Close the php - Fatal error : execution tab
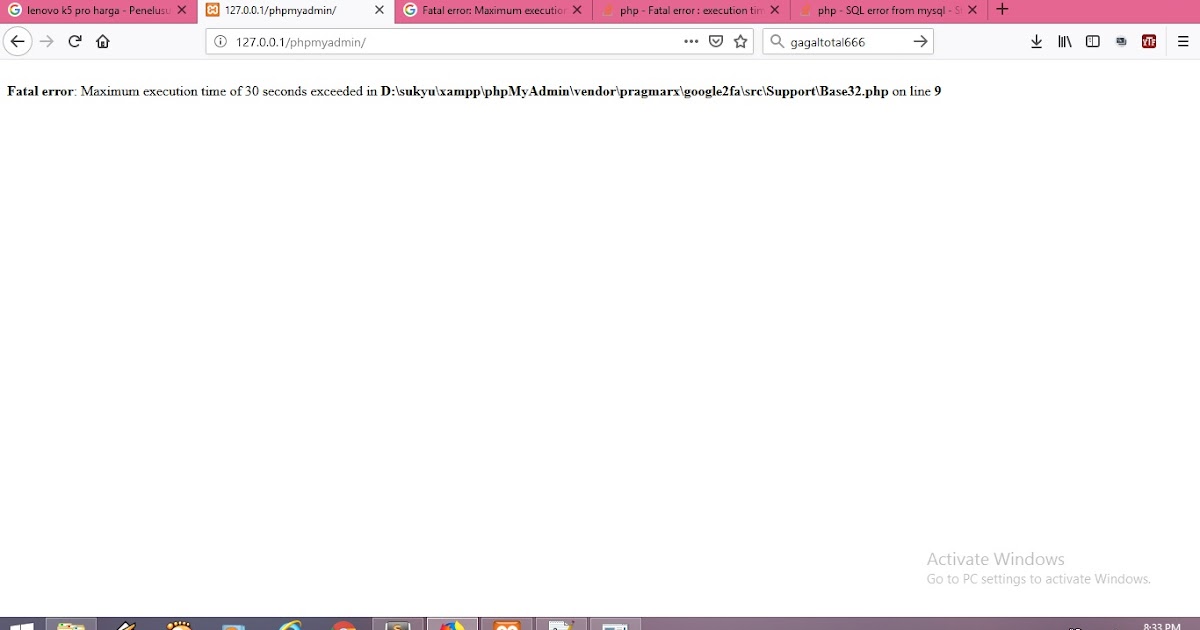The width and height of the screenshot is (1200, 630). pos(775,10)
